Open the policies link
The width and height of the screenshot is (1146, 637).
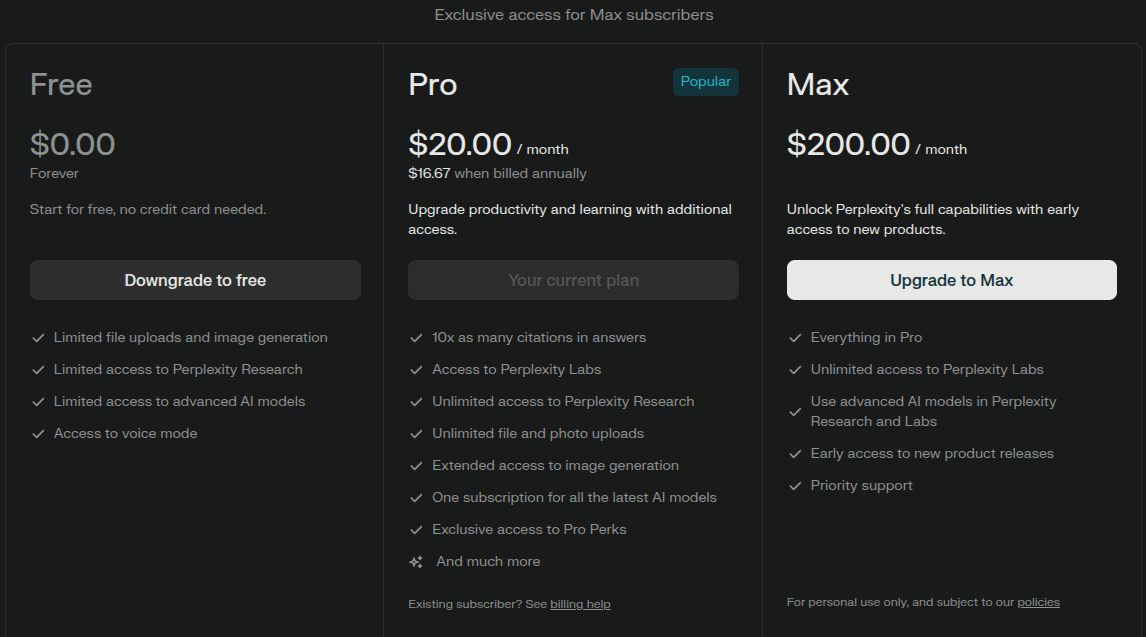tap(1039, 602)
